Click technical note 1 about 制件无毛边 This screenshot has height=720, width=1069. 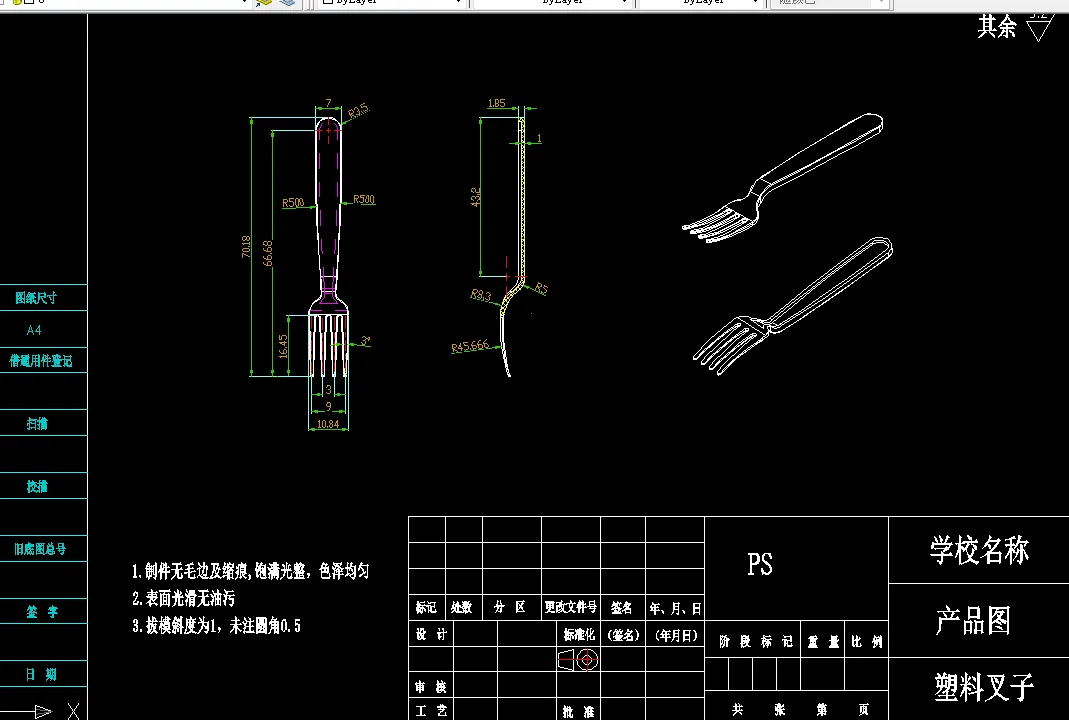point(250,571)
